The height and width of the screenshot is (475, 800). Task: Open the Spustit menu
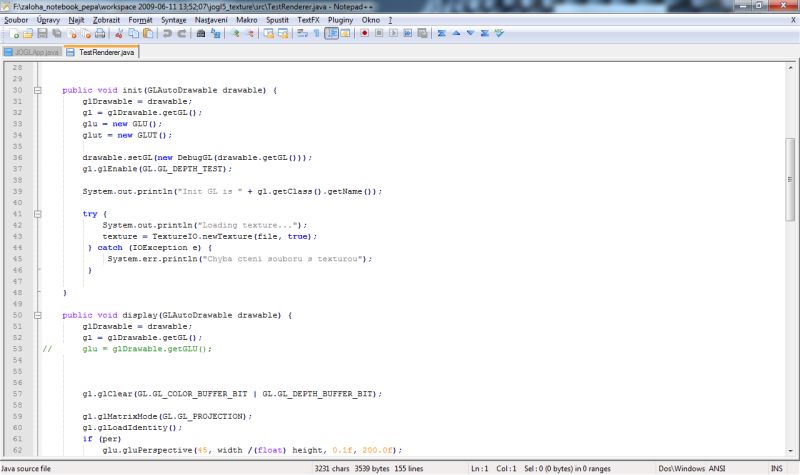pos(277,20)
